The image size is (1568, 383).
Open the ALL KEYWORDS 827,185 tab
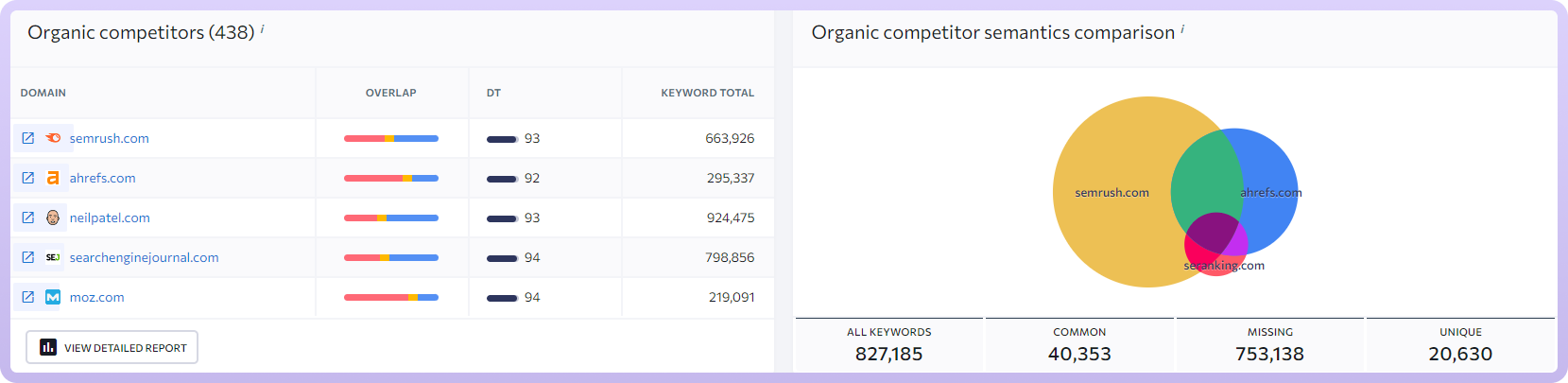point(889,345)
